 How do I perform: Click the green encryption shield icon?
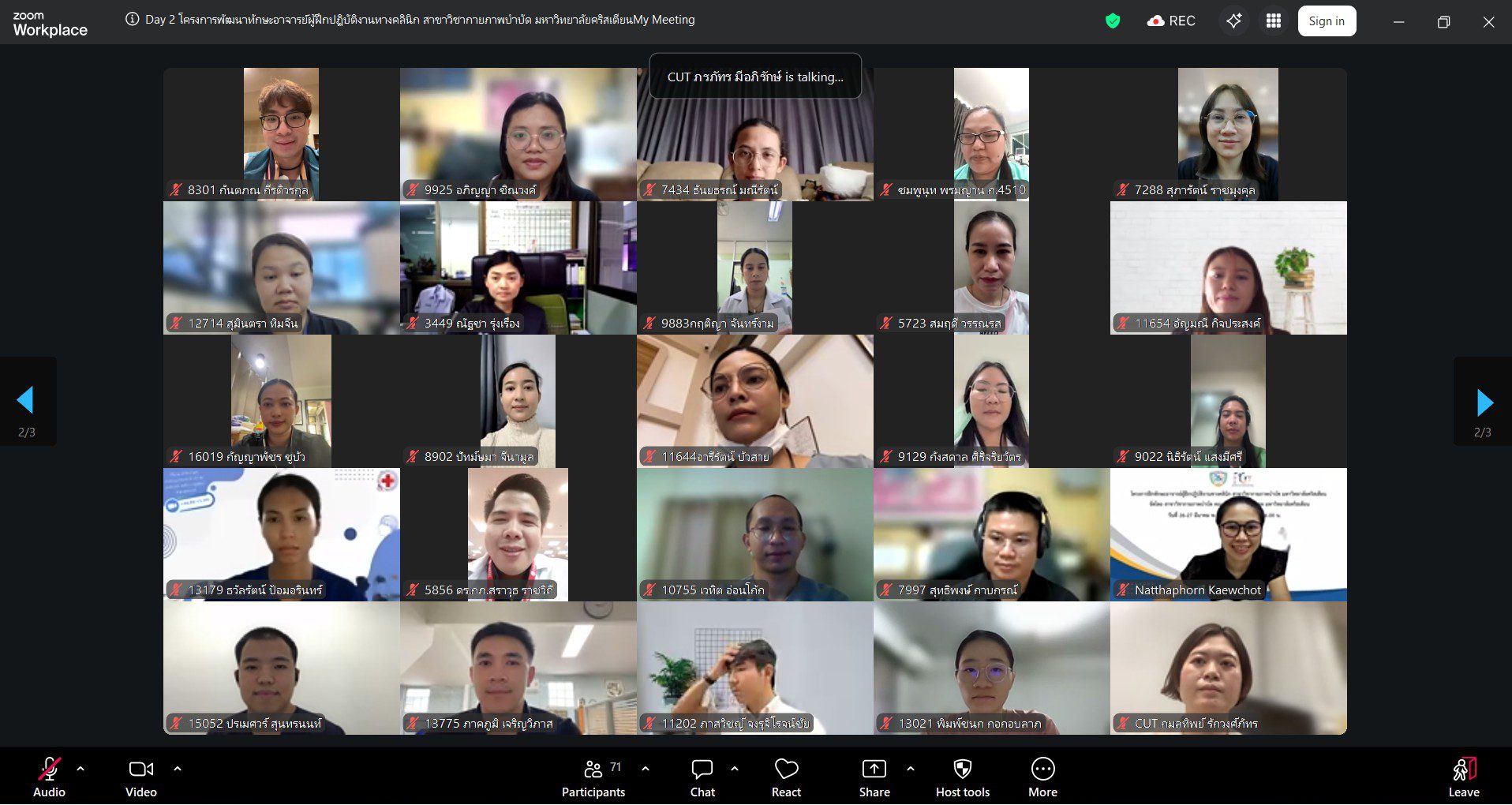pyautogui.click(x=1113, y=21)
